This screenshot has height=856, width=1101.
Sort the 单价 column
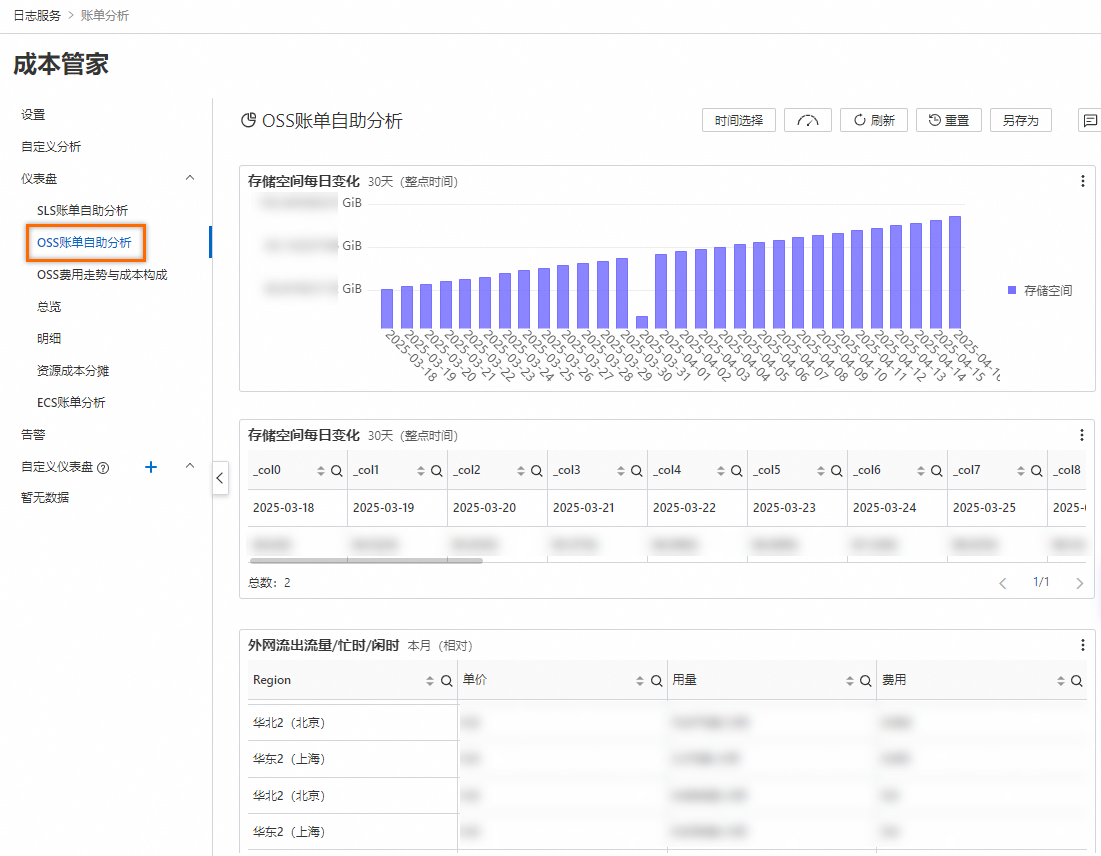click(x=640, y=681)
